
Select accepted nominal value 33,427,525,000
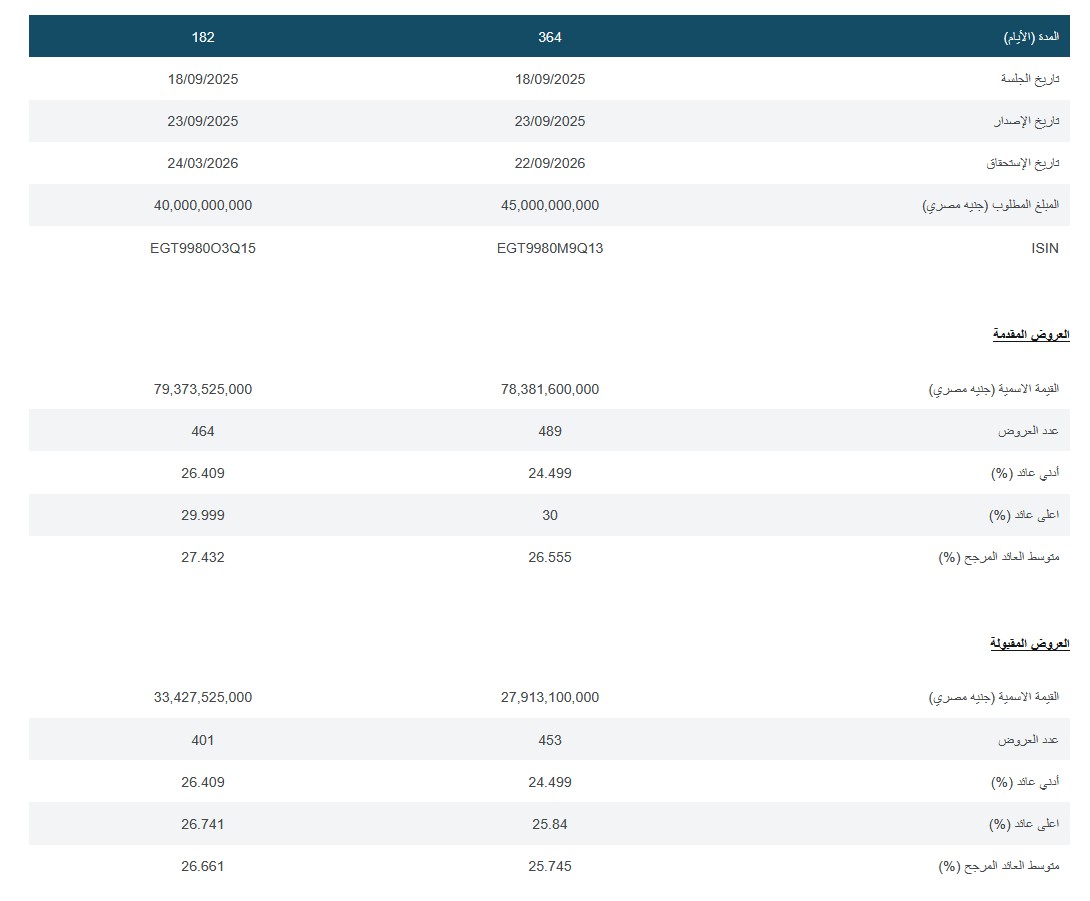point(203,697)
